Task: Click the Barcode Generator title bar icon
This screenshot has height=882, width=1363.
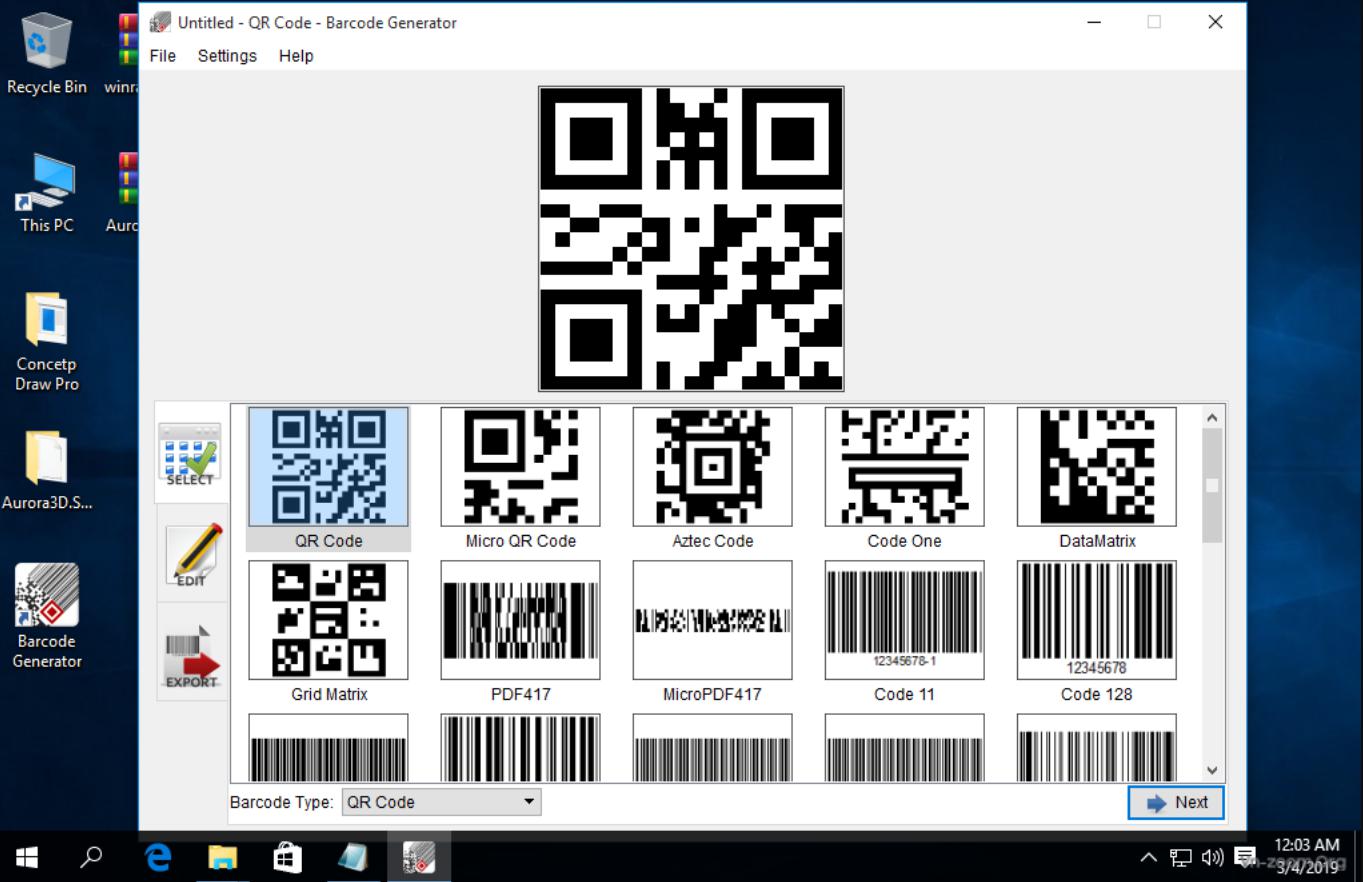Action: coord(160,22)
